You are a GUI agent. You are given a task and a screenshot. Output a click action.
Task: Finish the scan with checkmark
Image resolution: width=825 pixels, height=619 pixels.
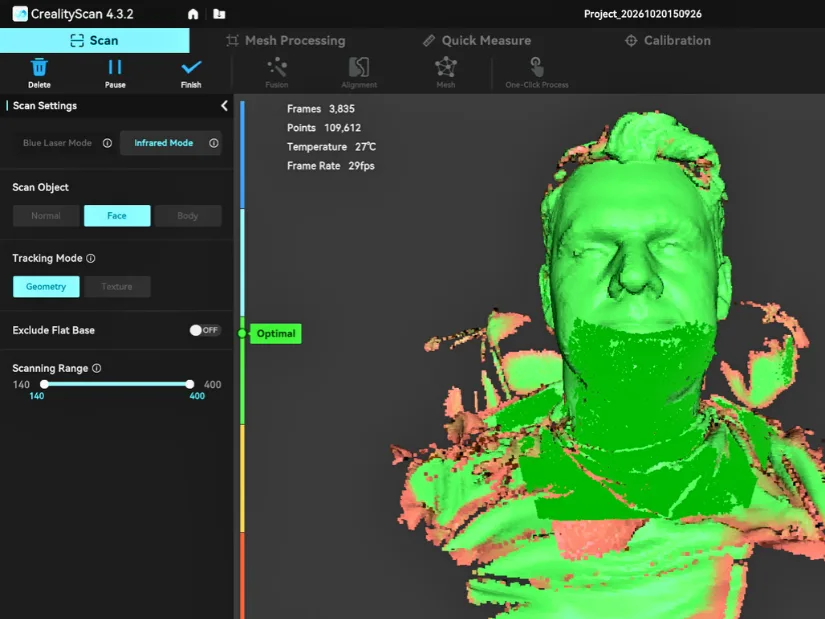coord(191,74)
